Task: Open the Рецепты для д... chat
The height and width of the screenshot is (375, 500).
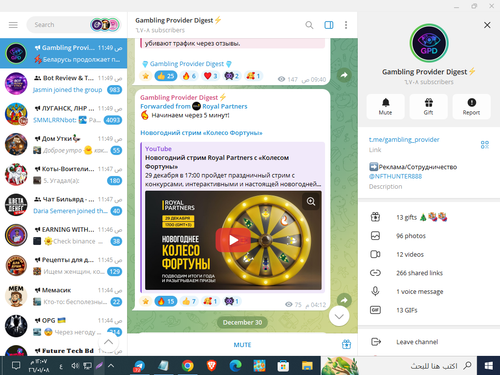Action: click(x=63, y=266)
